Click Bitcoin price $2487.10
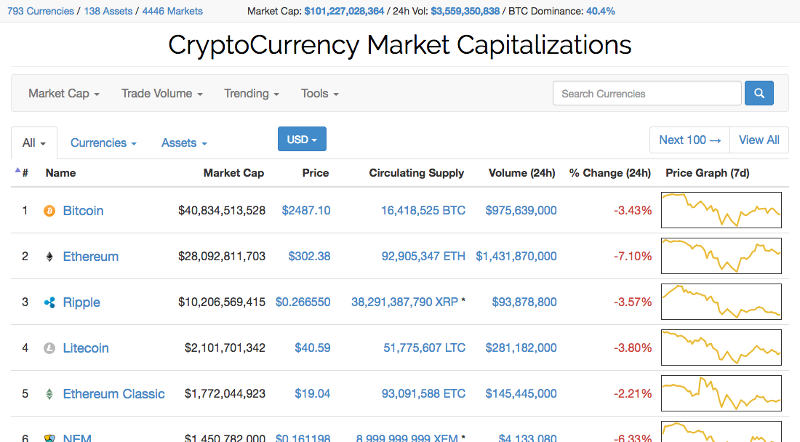This screenshot has height=442, width=800. pyautogui.click(x=306, y=210)
